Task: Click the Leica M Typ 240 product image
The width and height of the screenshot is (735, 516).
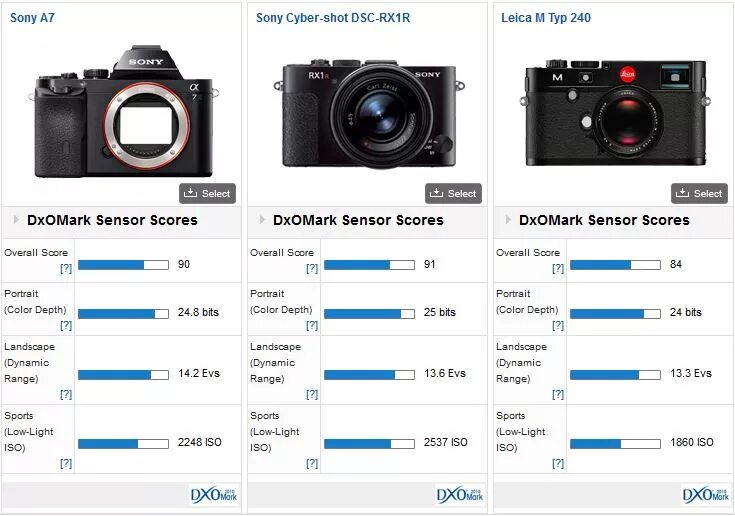Action: pyautogui.click(x=615, y=112)
